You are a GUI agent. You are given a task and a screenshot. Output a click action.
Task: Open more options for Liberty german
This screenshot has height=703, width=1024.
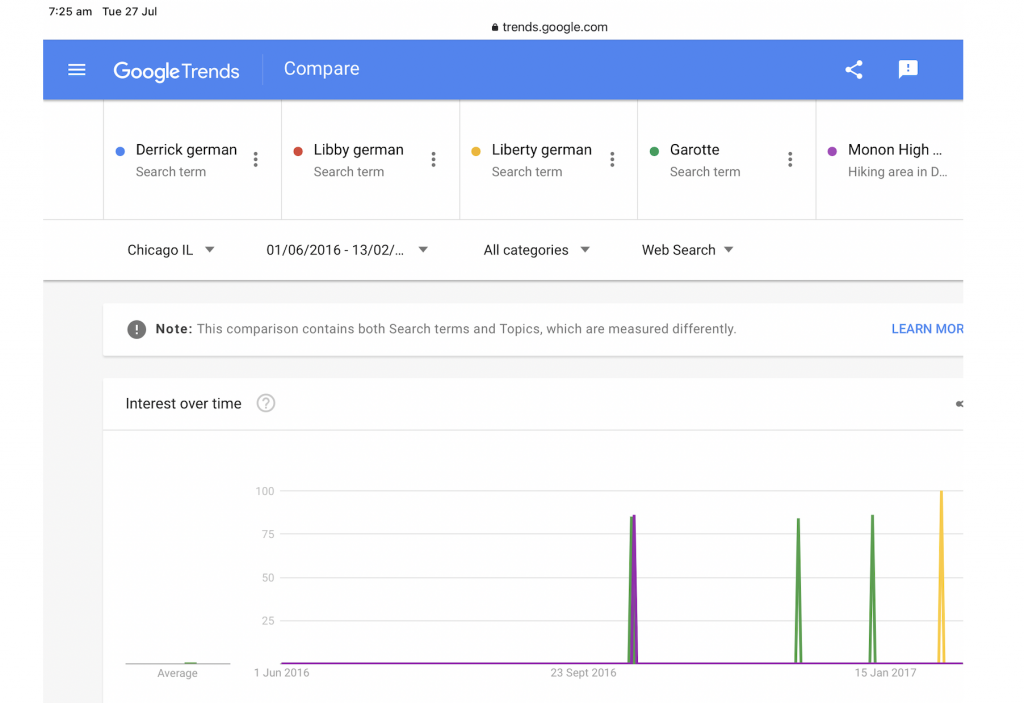pyautogui.click(x=612, y=160)
